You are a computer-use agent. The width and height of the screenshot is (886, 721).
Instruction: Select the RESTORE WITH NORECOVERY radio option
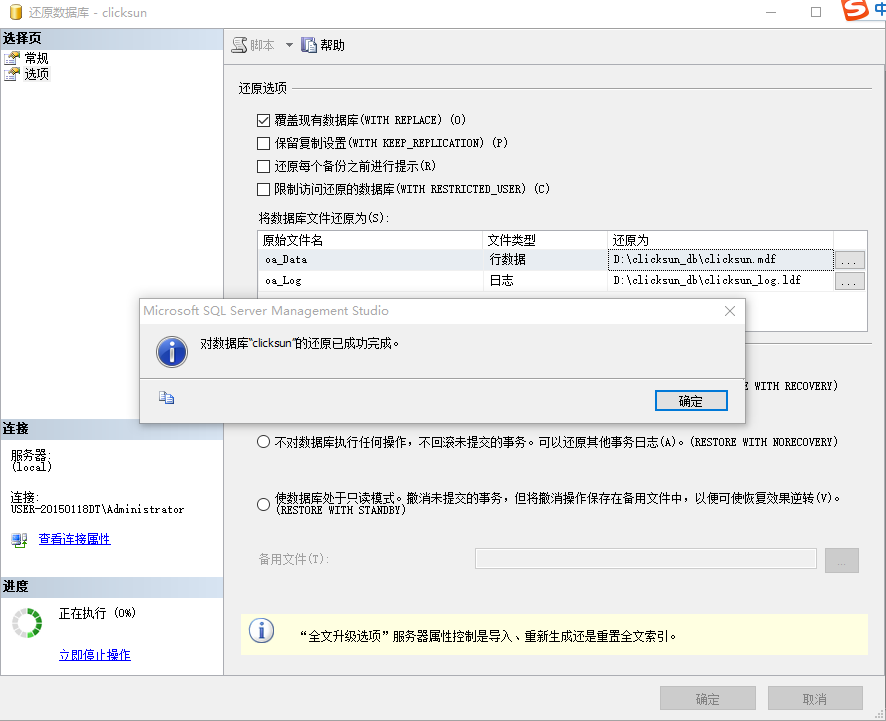263,442
